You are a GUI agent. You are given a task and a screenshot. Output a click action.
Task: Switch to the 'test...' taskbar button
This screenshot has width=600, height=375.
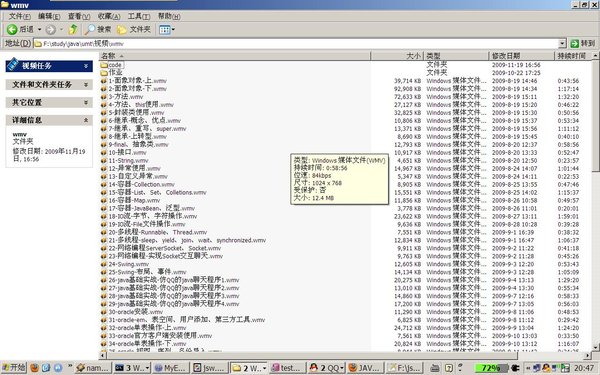[287, 368]
